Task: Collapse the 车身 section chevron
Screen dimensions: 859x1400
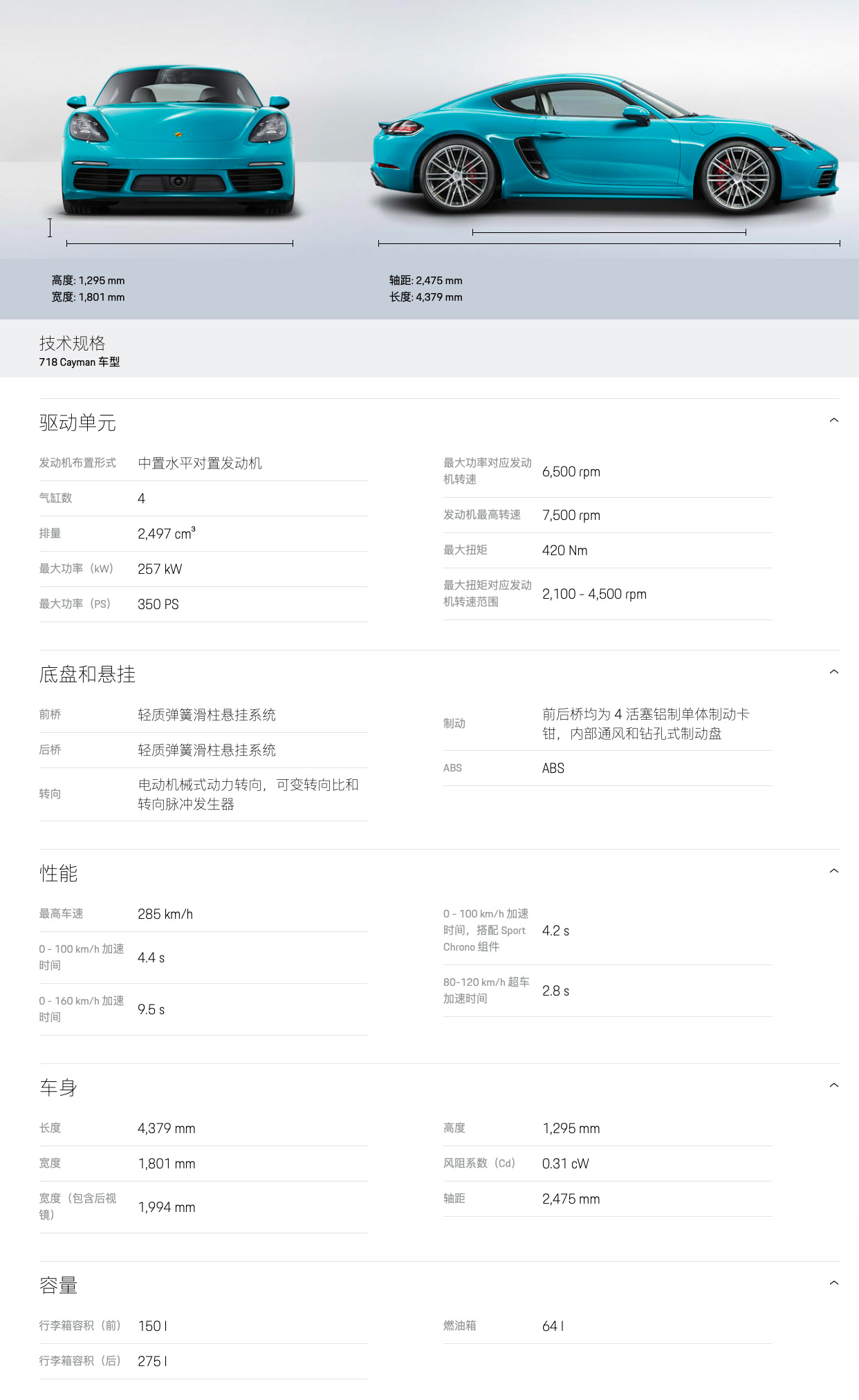Action: tap(833, 1085)
